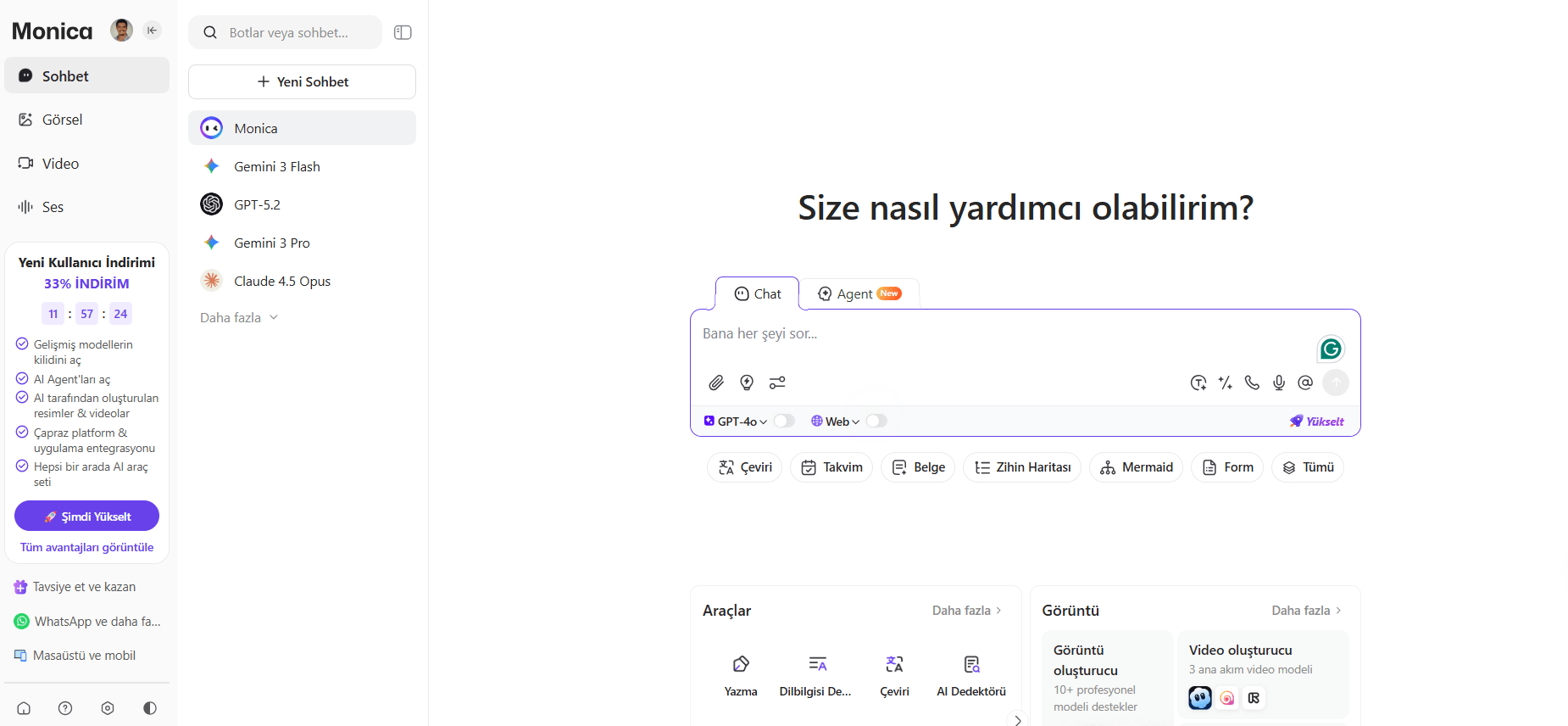This screenshot has width=1568, height=726.
Task: Click the lightbulb prompt ideas icon
Action: point(747,383)
